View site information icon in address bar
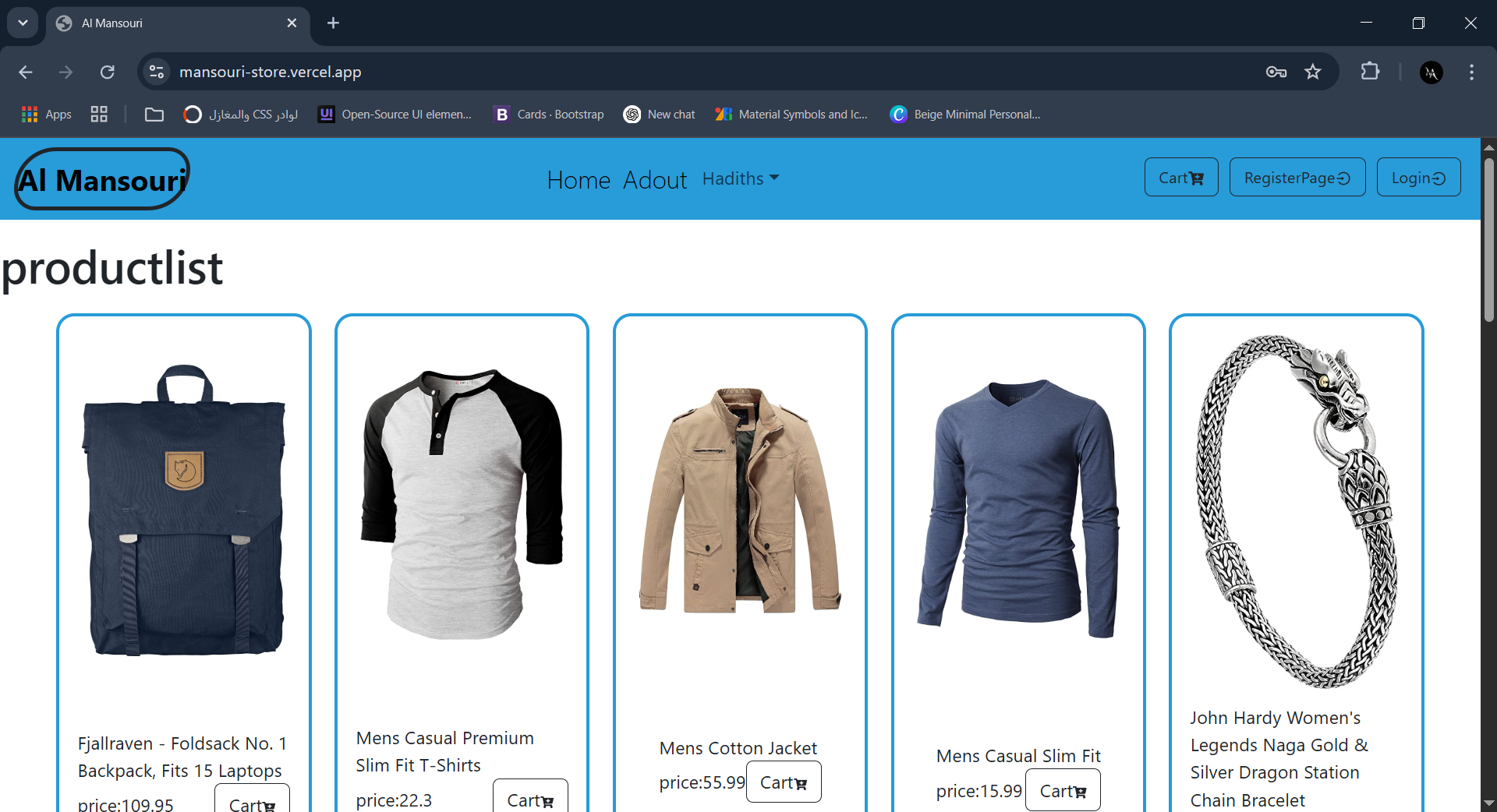Screen dimensions: 1497x812 (157, 72)
